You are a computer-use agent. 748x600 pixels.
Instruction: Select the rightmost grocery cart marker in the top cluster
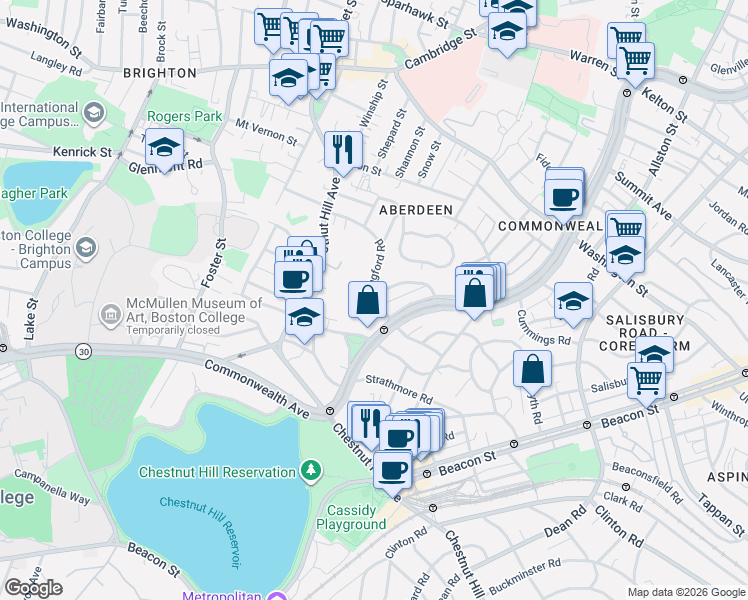click(329, 40)
